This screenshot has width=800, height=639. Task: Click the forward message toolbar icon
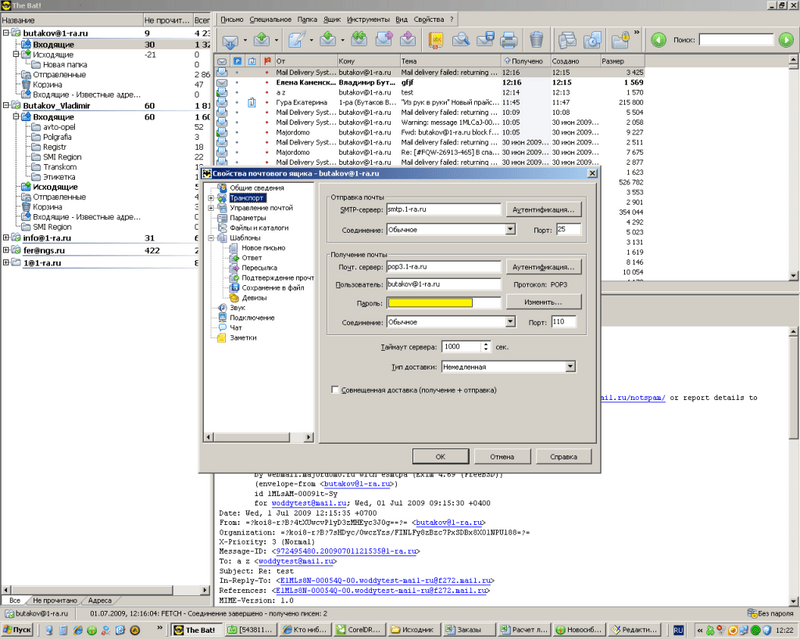pyautogui.click(x=384, y=40)
